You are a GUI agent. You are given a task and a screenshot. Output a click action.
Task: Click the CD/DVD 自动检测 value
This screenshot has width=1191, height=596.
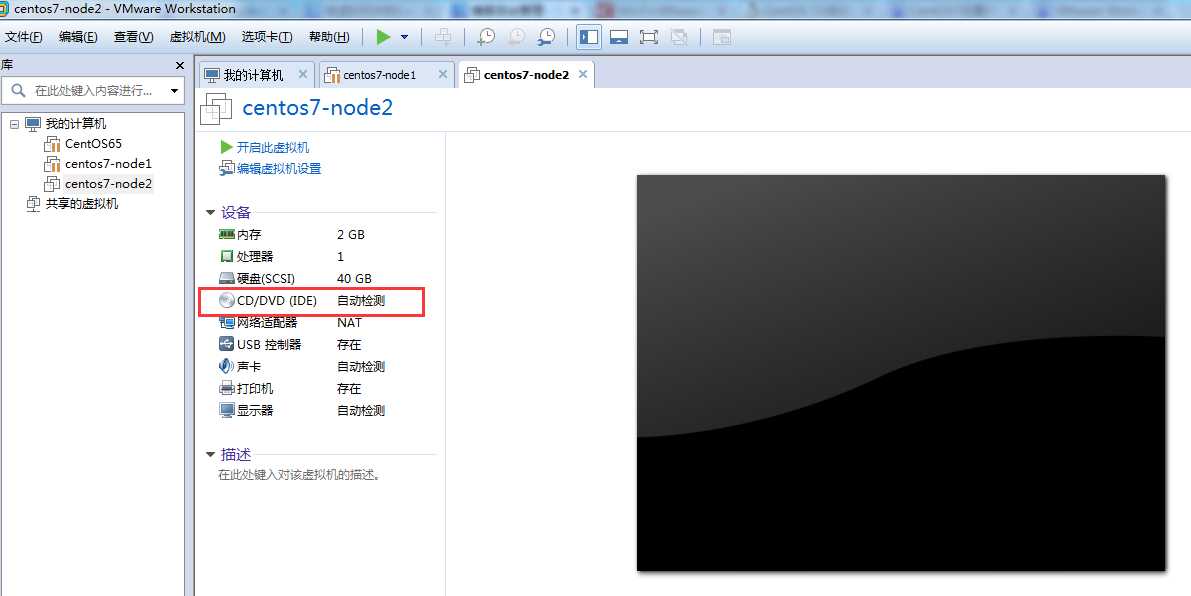coord(361,301)
